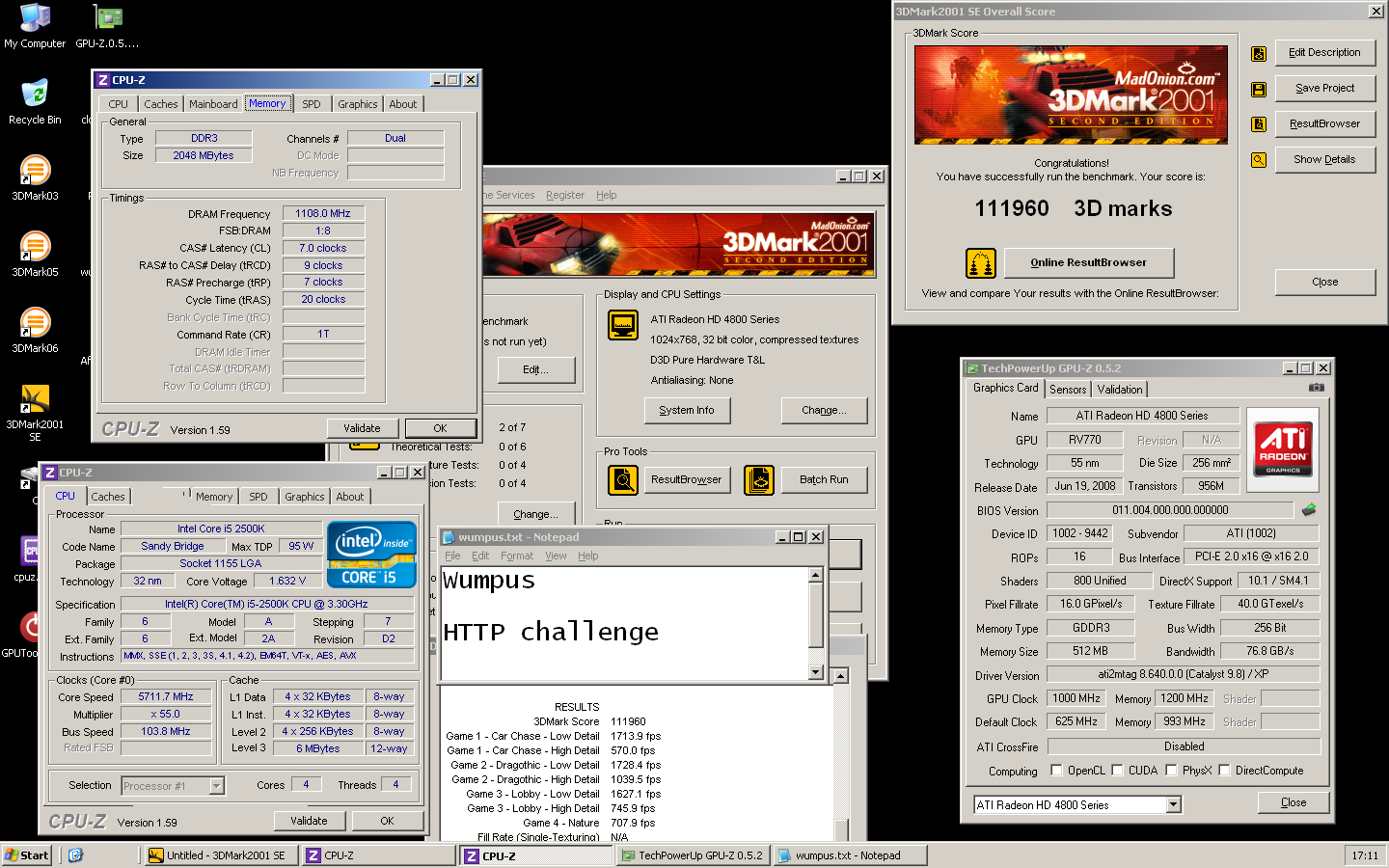Toggle the OpenCL checkbox in GPU-Z
1389x868 pixels.
coord(1056,771)
